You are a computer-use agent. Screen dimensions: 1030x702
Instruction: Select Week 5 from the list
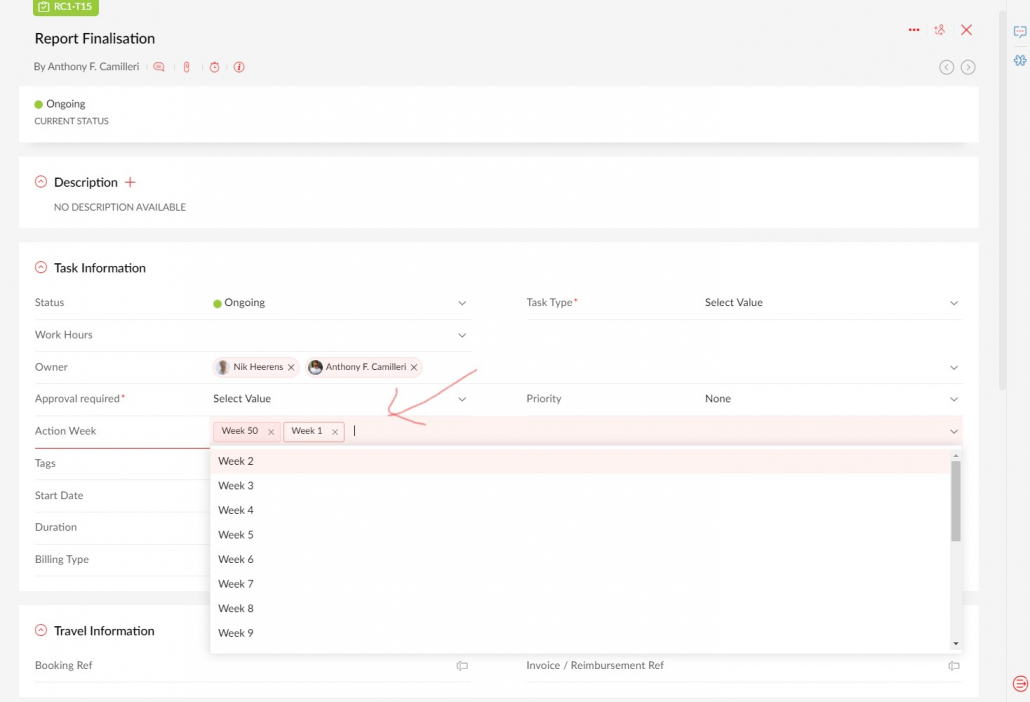click(580, 535)
